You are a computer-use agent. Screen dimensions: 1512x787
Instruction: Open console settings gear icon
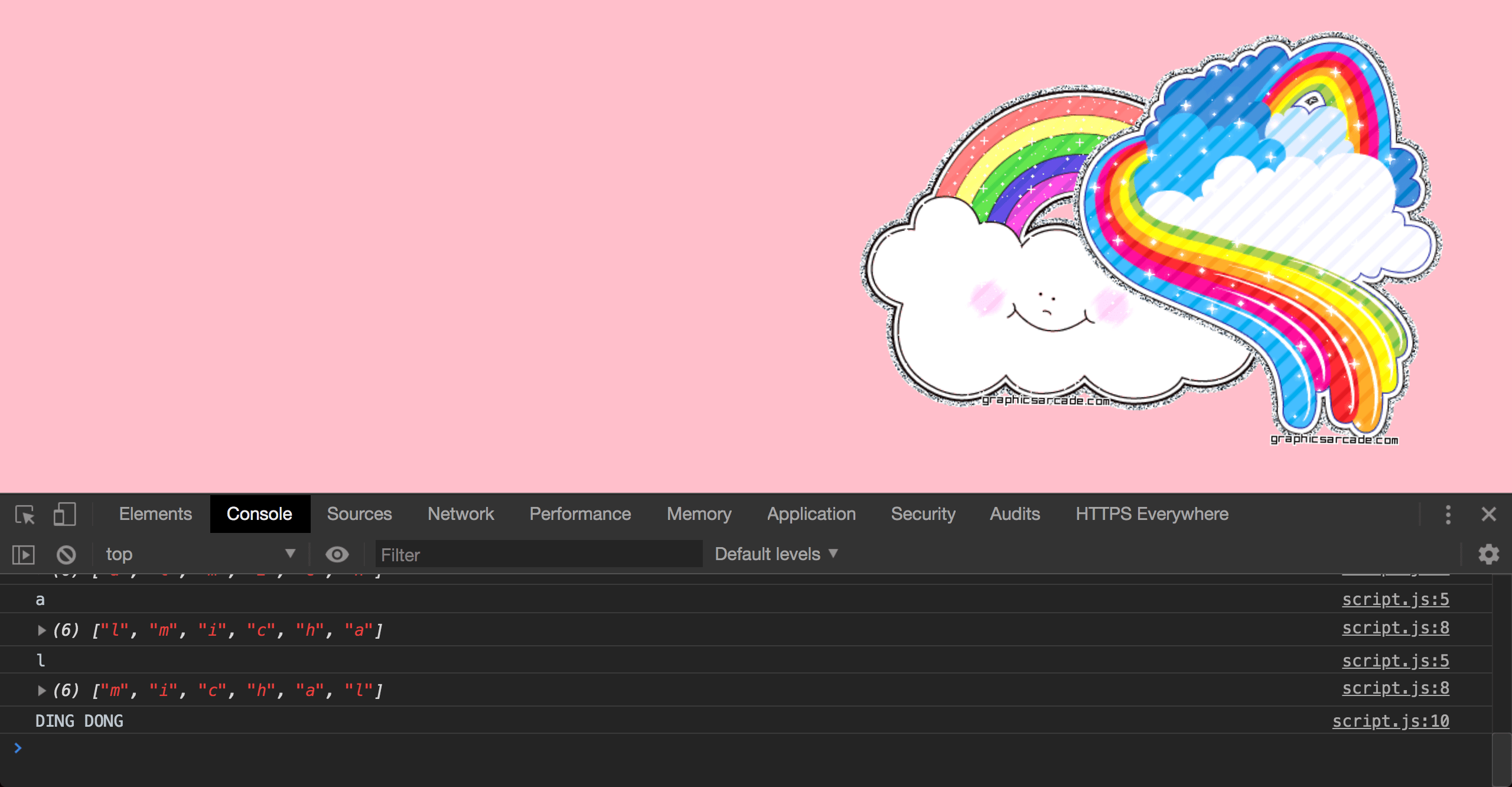(1488, 554)
